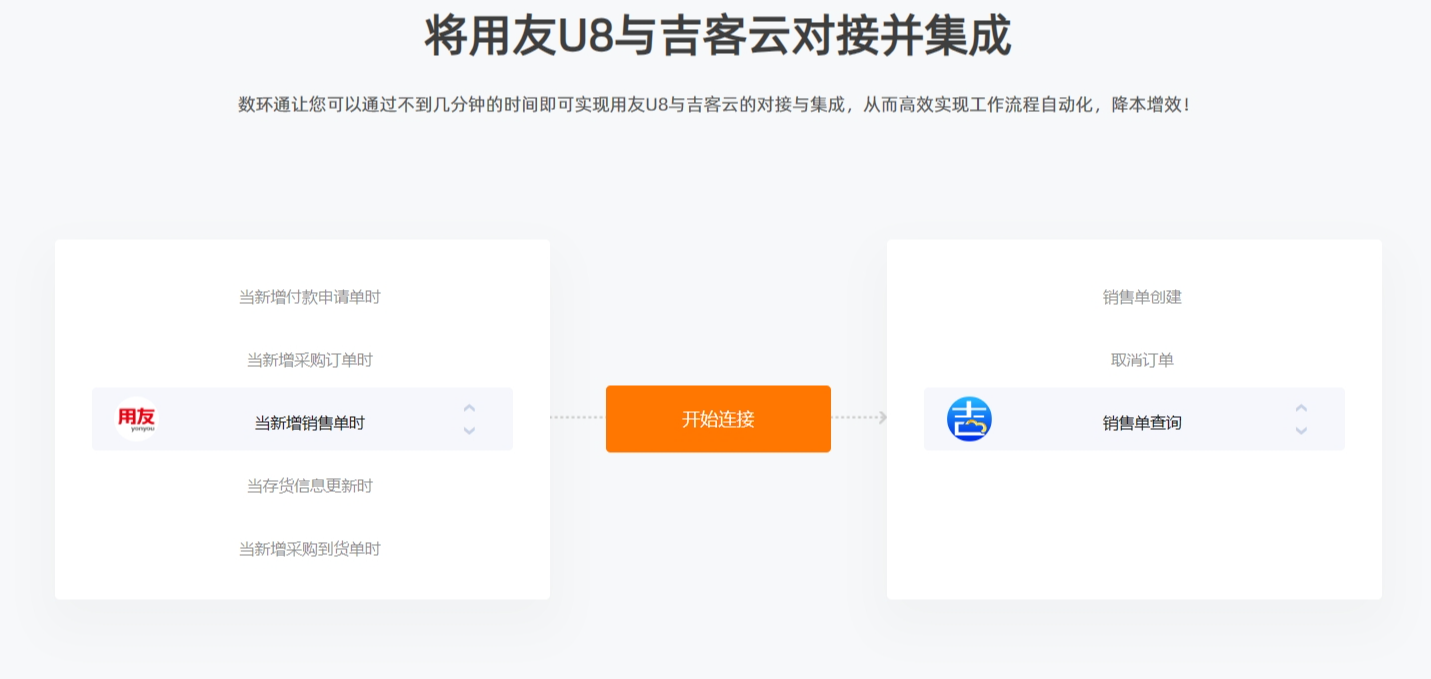This screenshot has width=1431, height=679.
Task: Click the arrowhead pointing to Jikeyun panel
Action: coord(882,417)
